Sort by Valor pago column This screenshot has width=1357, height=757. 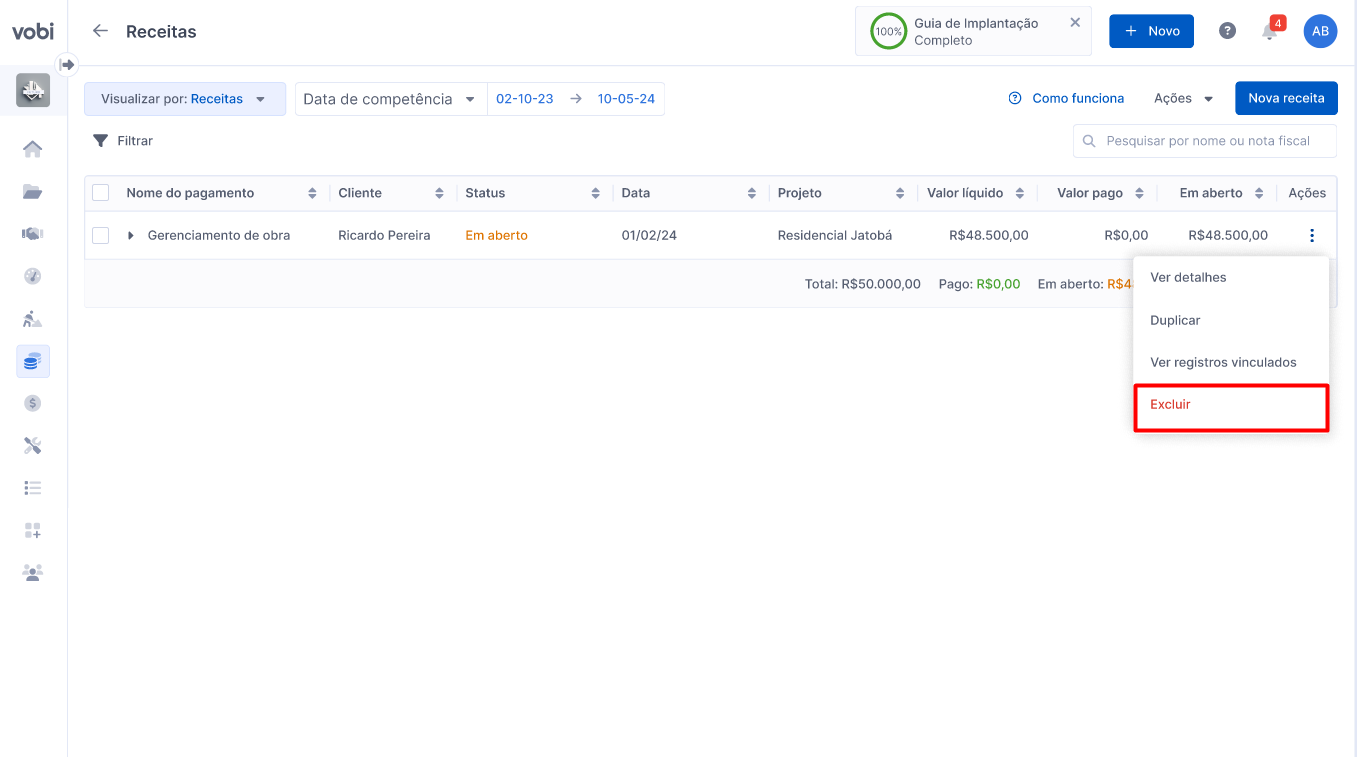pos(1139,193)
